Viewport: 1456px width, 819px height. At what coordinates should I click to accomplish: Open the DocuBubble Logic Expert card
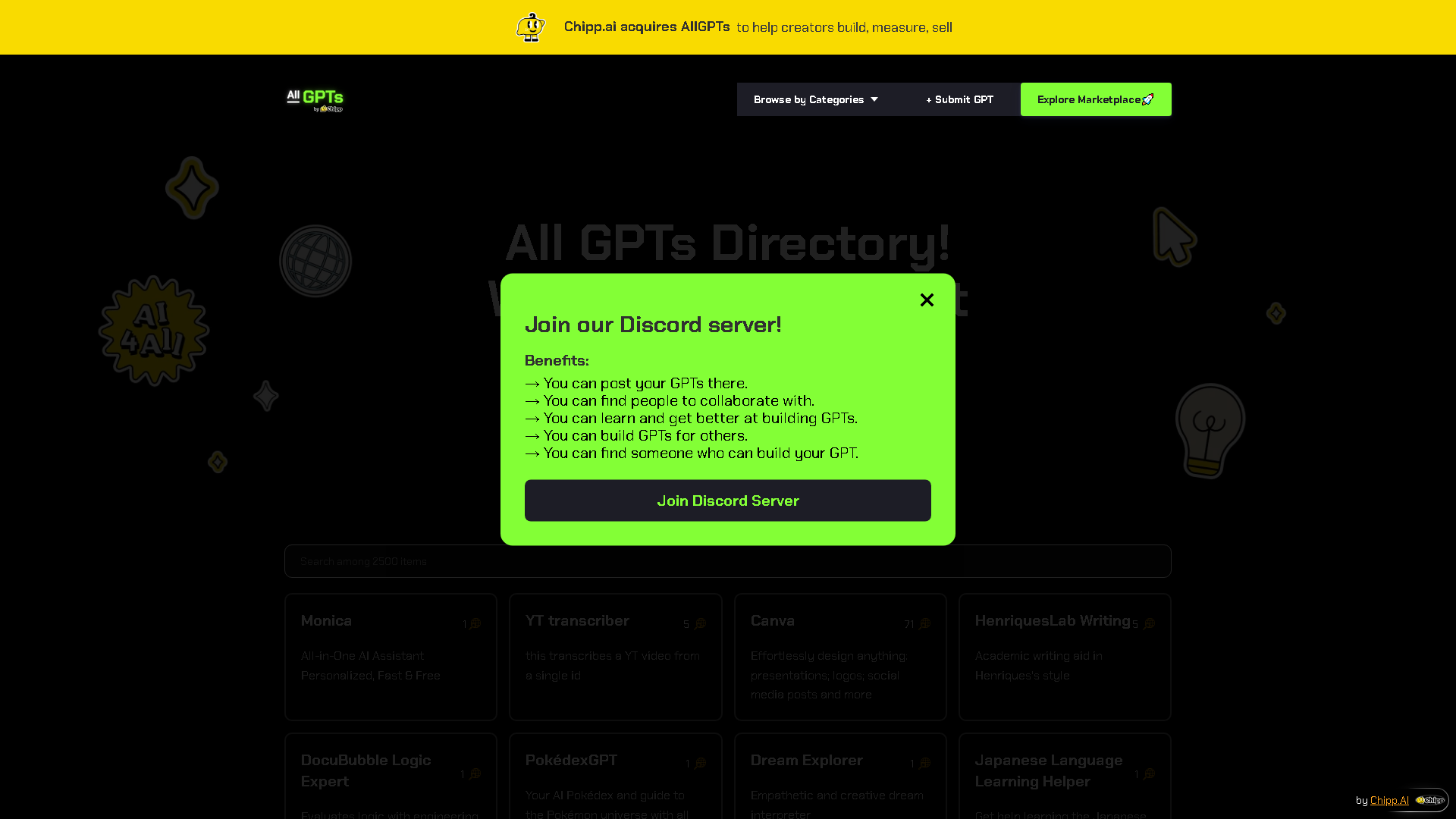pos(391,776)
